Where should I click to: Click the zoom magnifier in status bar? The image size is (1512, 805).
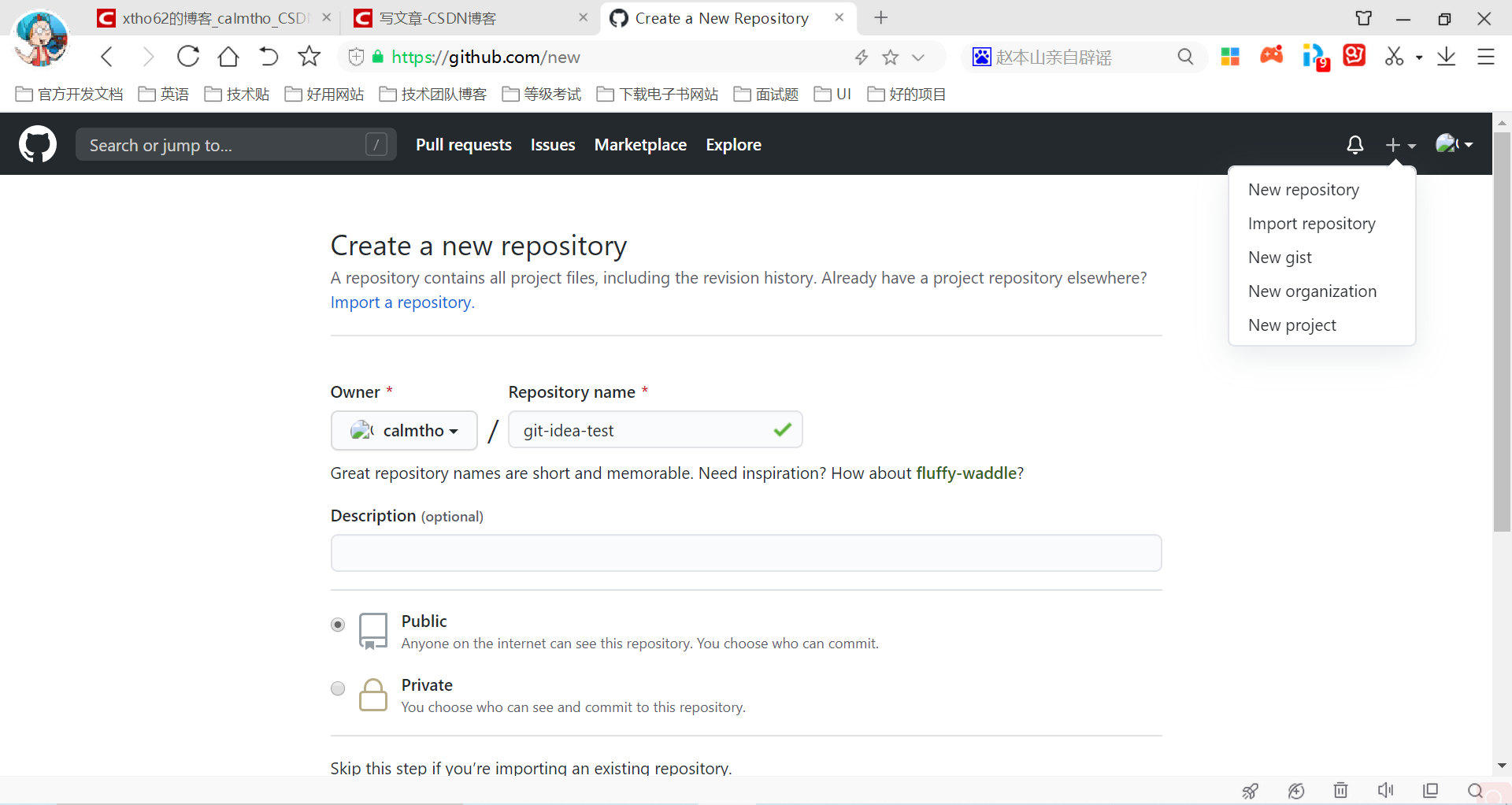coord(1475,790)
